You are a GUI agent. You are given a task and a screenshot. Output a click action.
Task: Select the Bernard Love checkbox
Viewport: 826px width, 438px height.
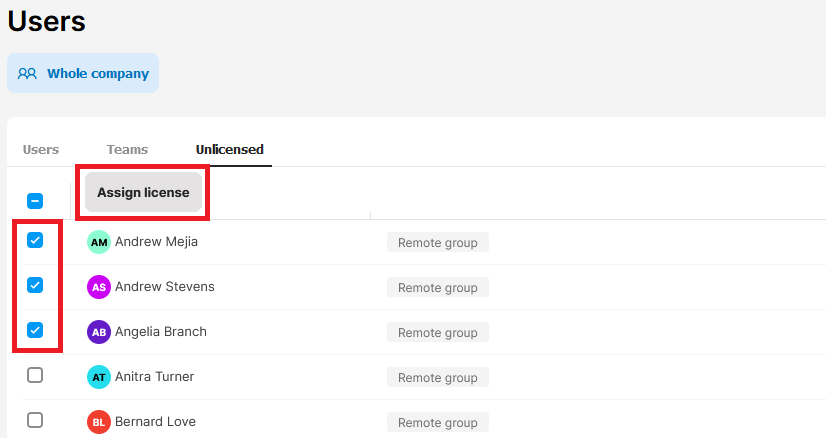point(35,420)
